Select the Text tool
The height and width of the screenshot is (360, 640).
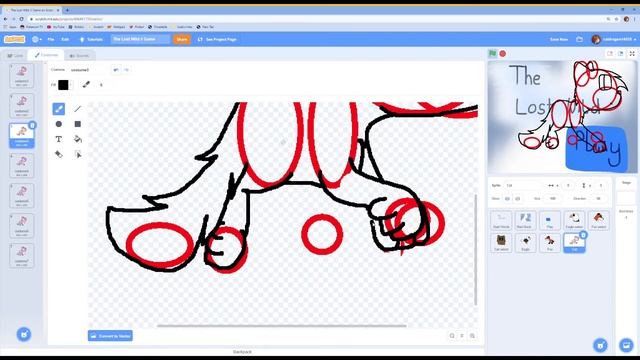(x=59, y=139)
